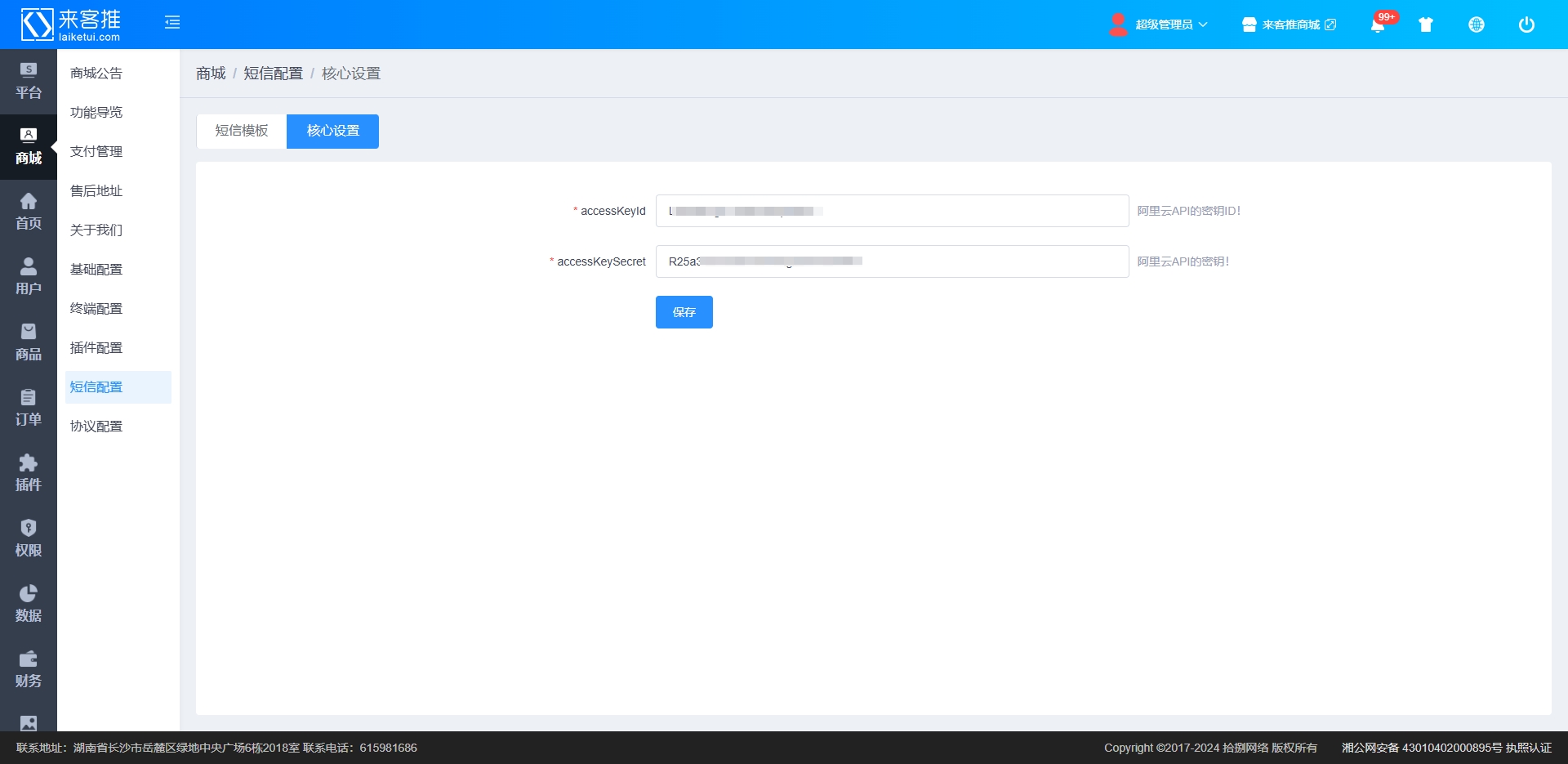Viewport: 1568px width, 764px height.
Task: Open the globe language icon
Action: pos(1476,25)
